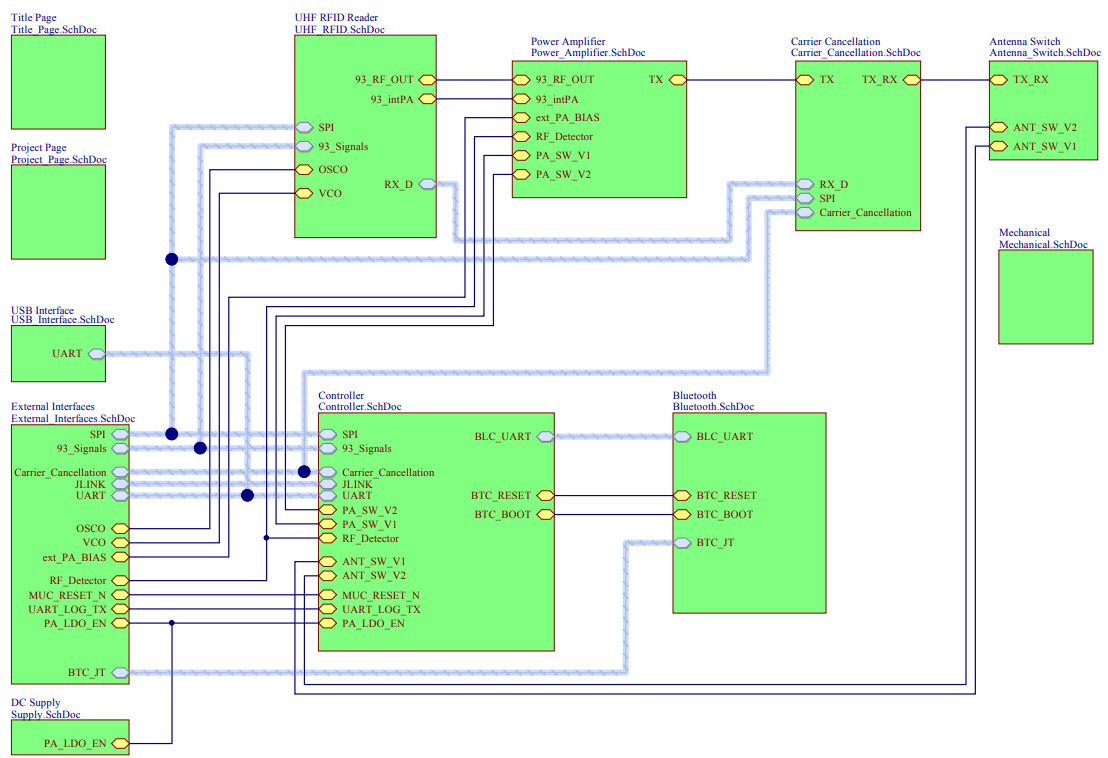
Task: Click the Supply.SchDoc file name
Action: [45, 715]
